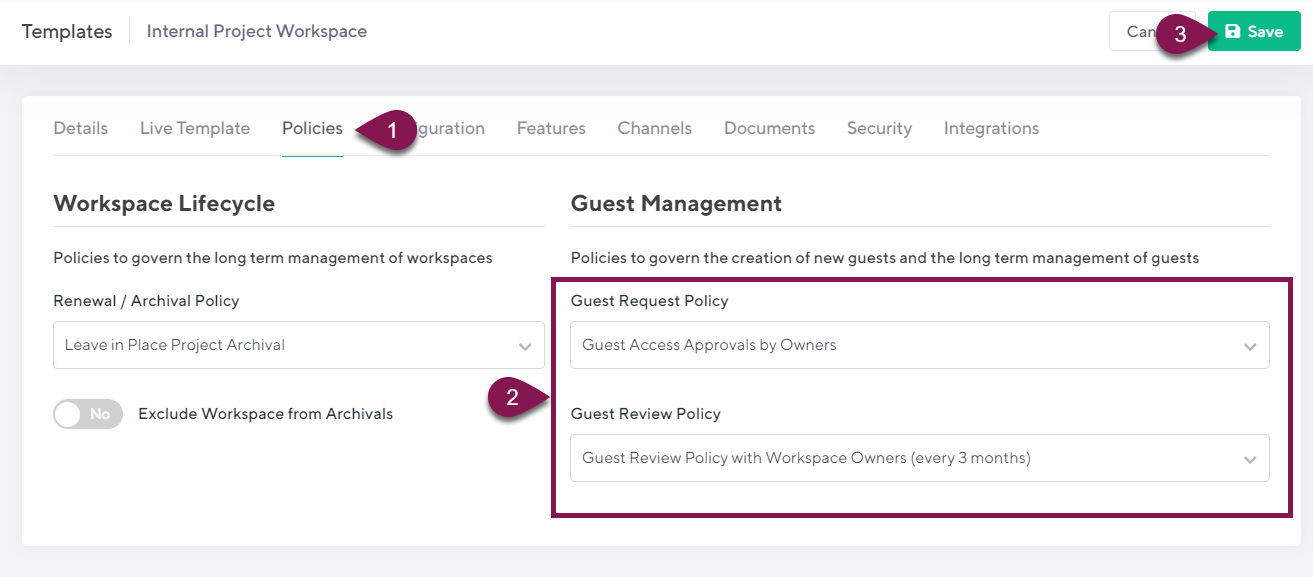The width and height of the screenshot is (1313, 577).
Task: Click the floppy disk icon on Save
Action: point(1232,32)
